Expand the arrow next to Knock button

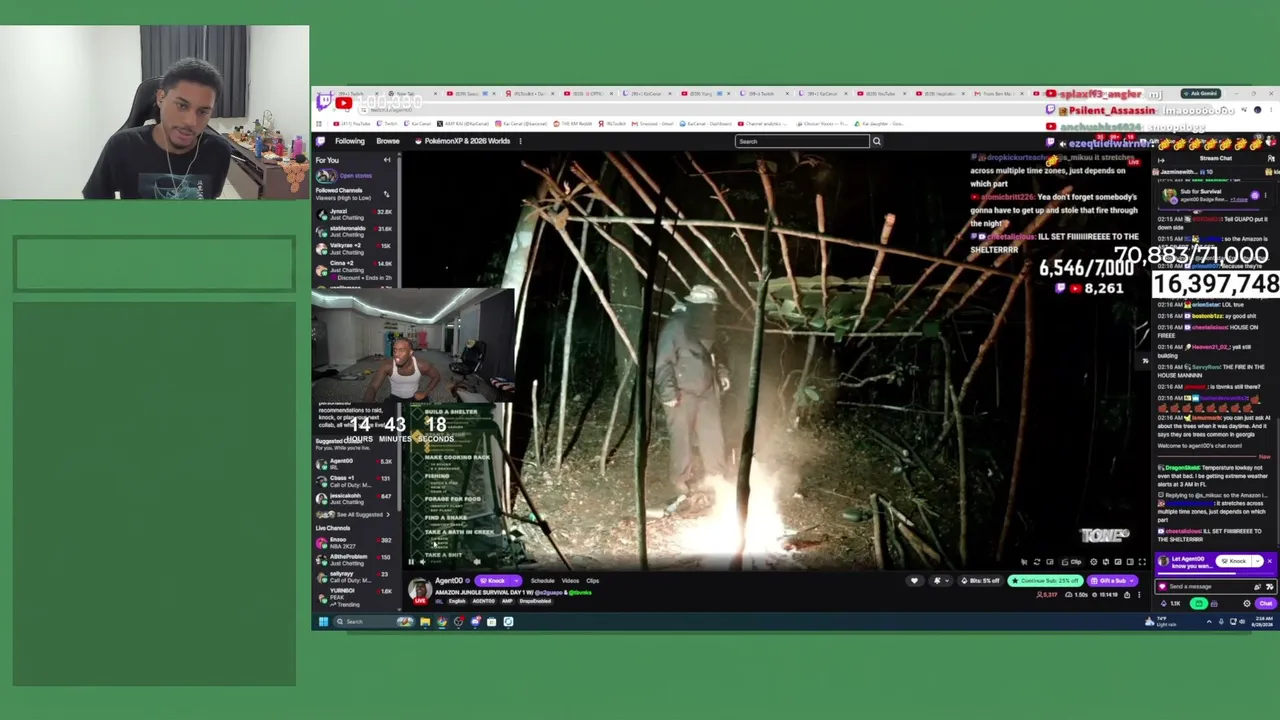pyautogui.click(x=516, y=581)
